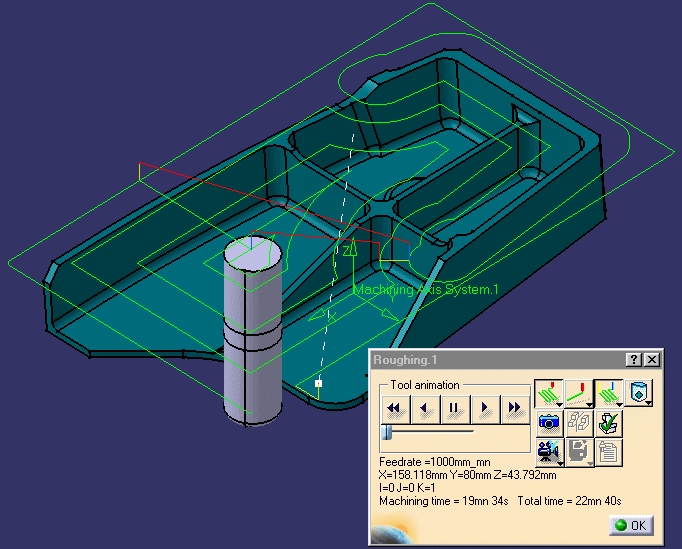
Task: Pause the tool animation
Action: (455, 408)
